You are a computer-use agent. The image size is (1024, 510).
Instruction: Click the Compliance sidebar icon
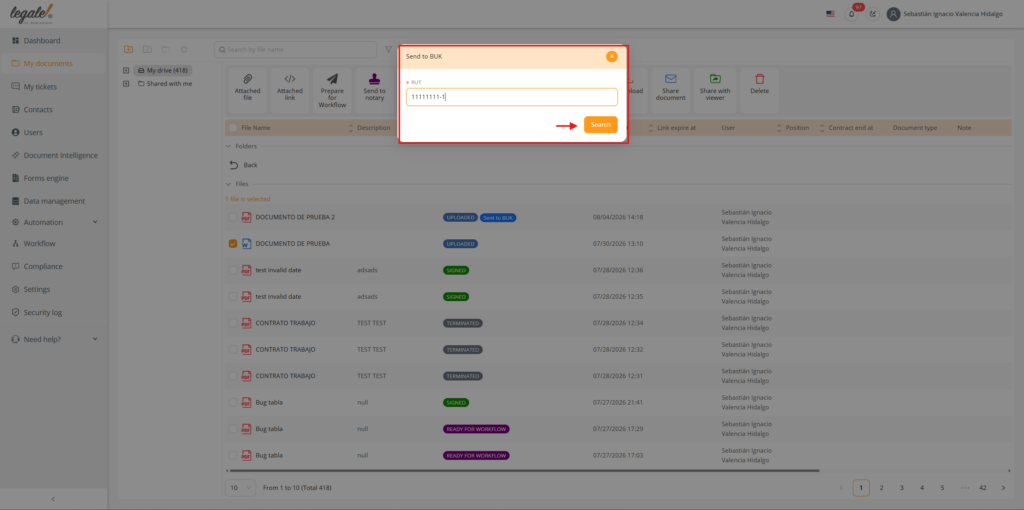[x=16, y=266]
